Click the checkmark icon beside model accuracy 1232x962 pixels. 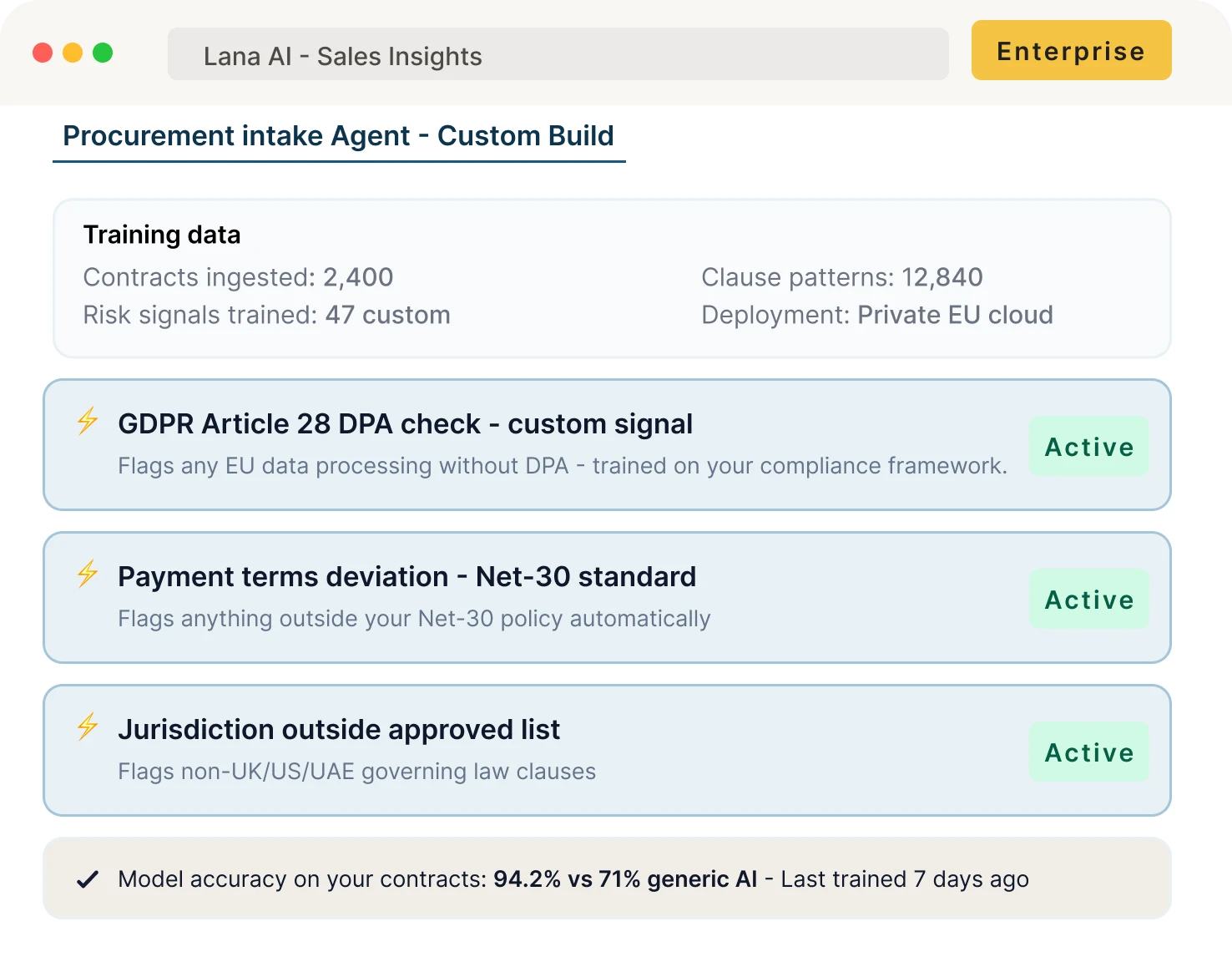click(87, 878)
